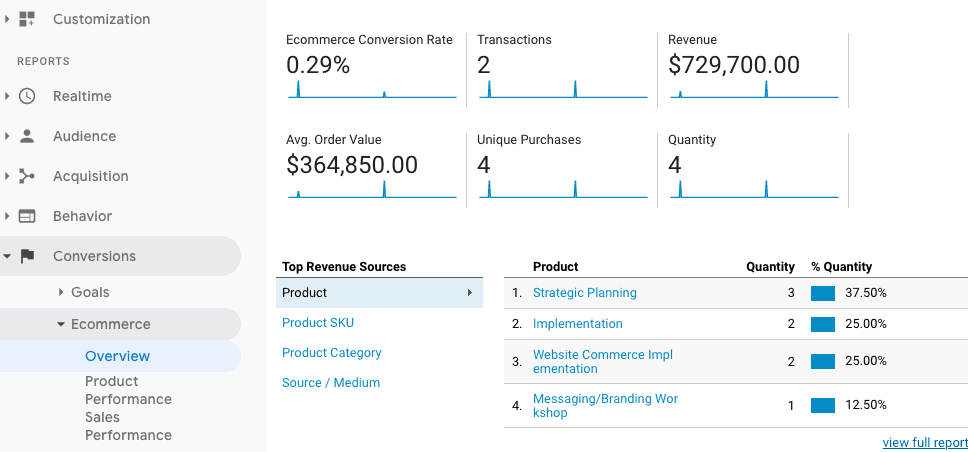Open the Sales Performance report

(x=128, y=426)
